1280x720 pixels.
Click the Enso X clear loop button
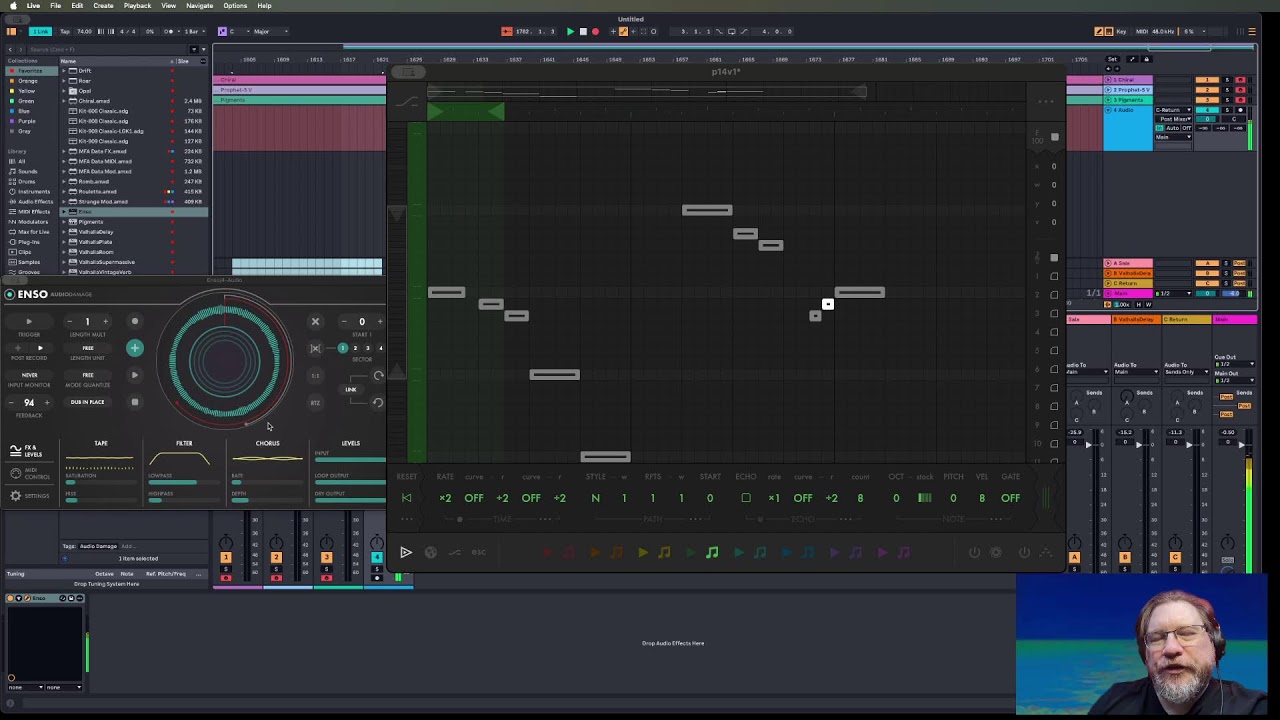pos(315,321)
